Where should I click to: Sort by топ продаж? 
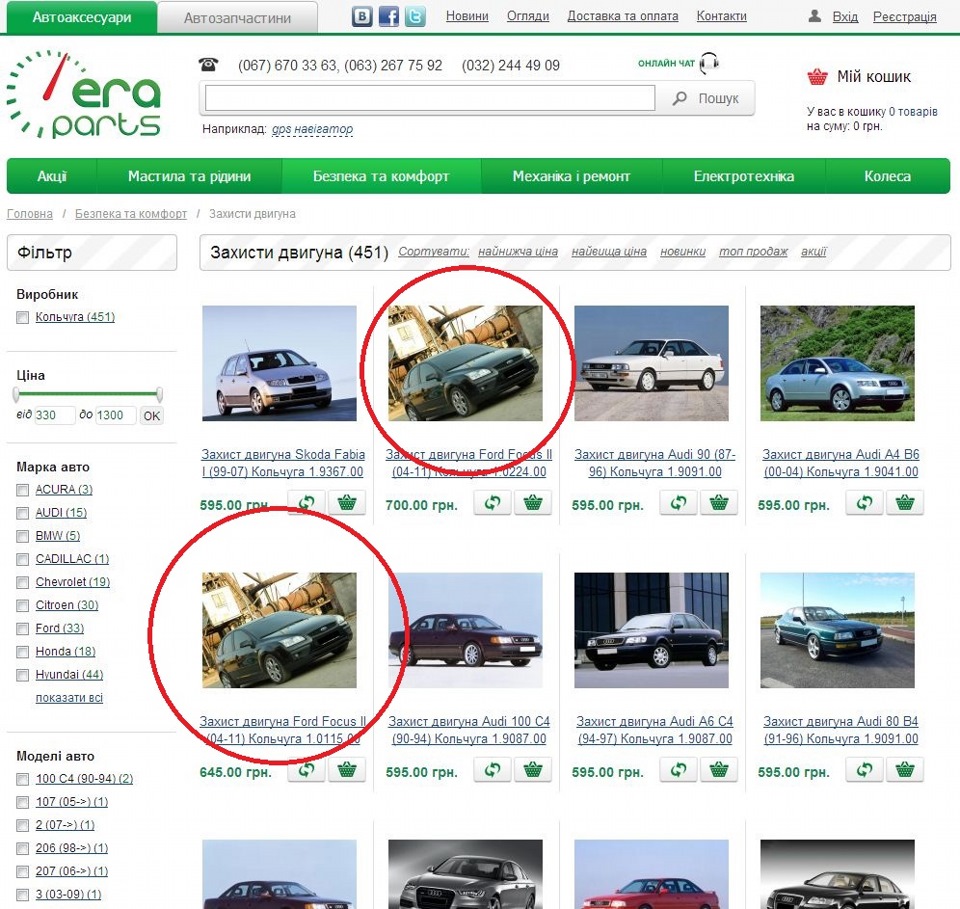[x=753, y=252]
